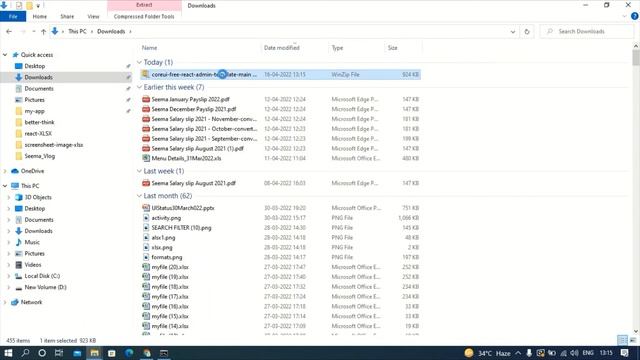Select formats.png file icon
Viewport: 640px width, 360px height.
pyautogui.click(x=146, y=257)
